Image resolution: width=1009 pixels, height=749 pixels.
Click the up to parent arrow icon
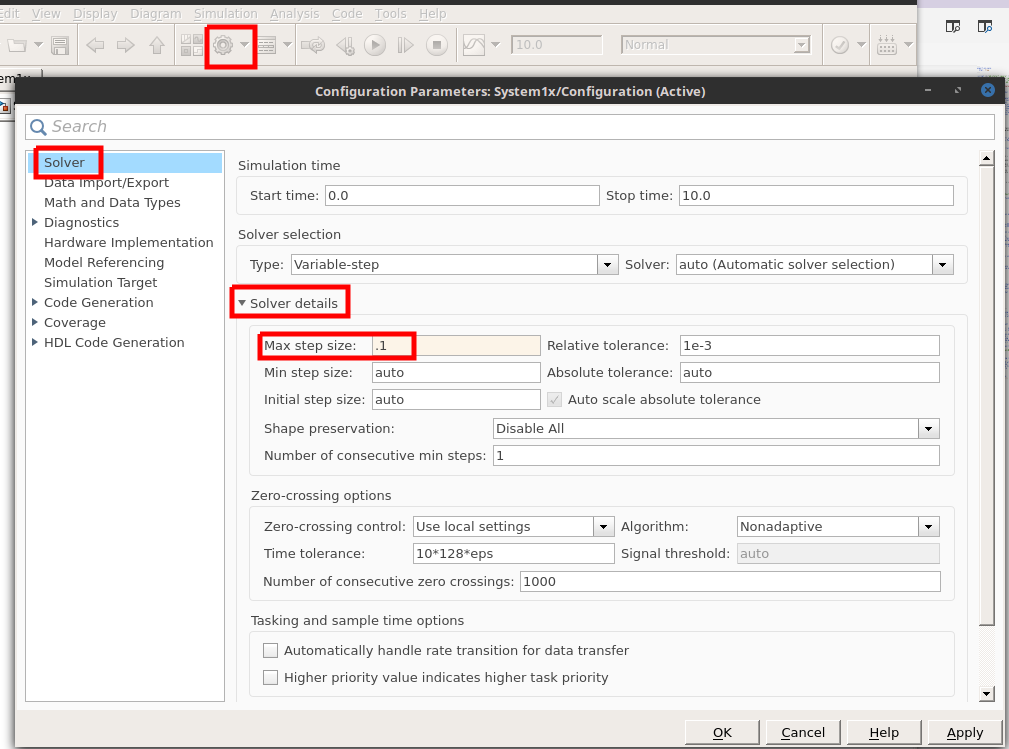point(157,45)
